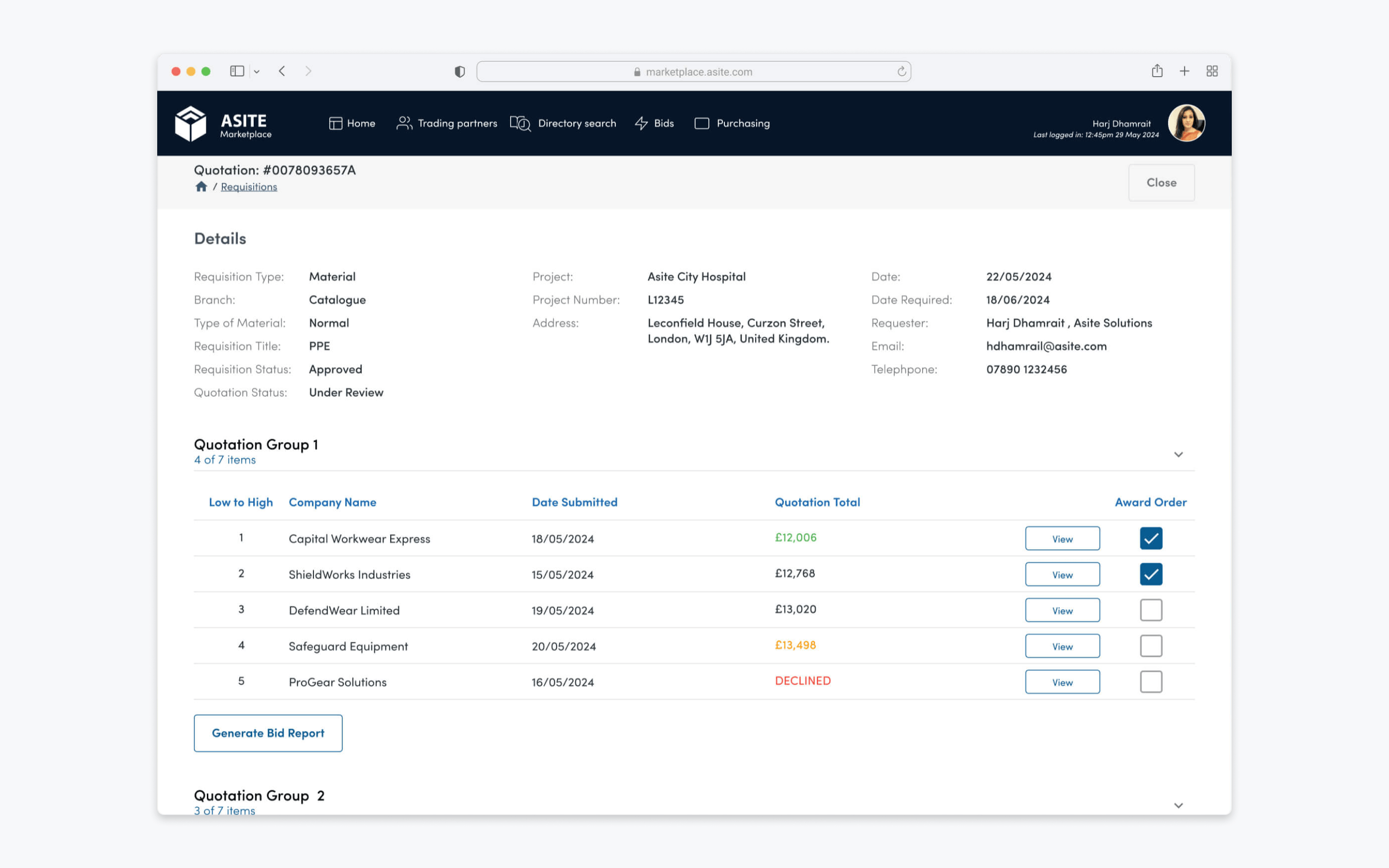
Task: Click the Bids lightning icon
Action: pyautogui.click(x=641, y=123)
